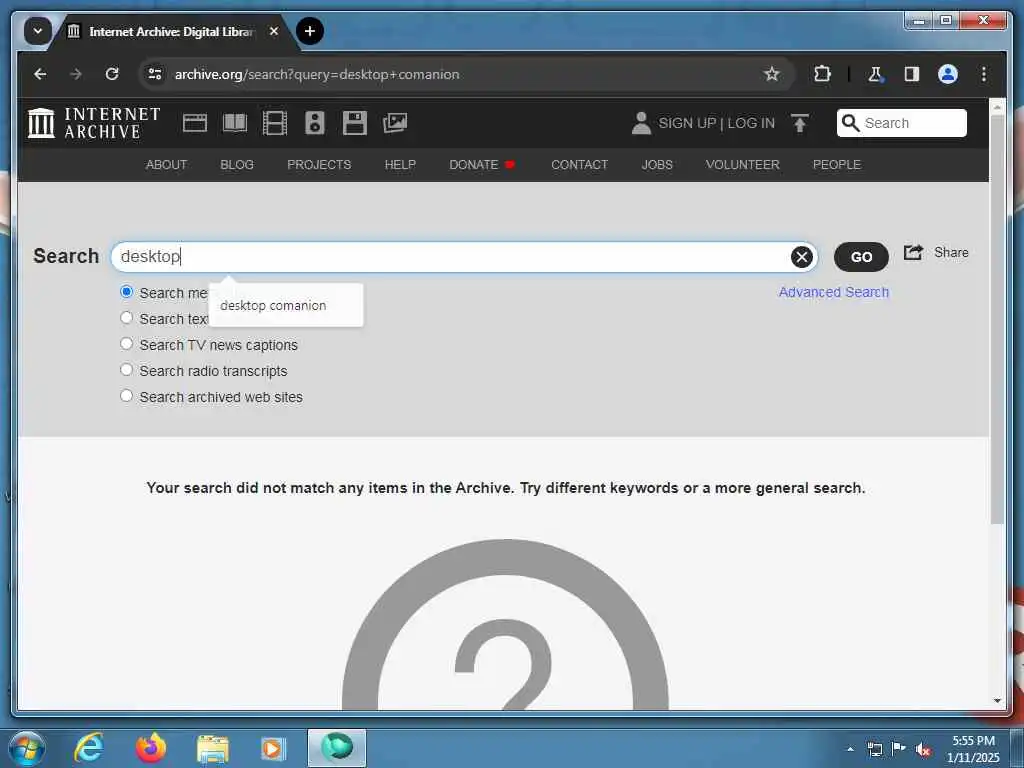The height and width of the screenshot is (768, 1024).
Task: Open the Chrome profile avatar
Action: click(x=948, y=74)
